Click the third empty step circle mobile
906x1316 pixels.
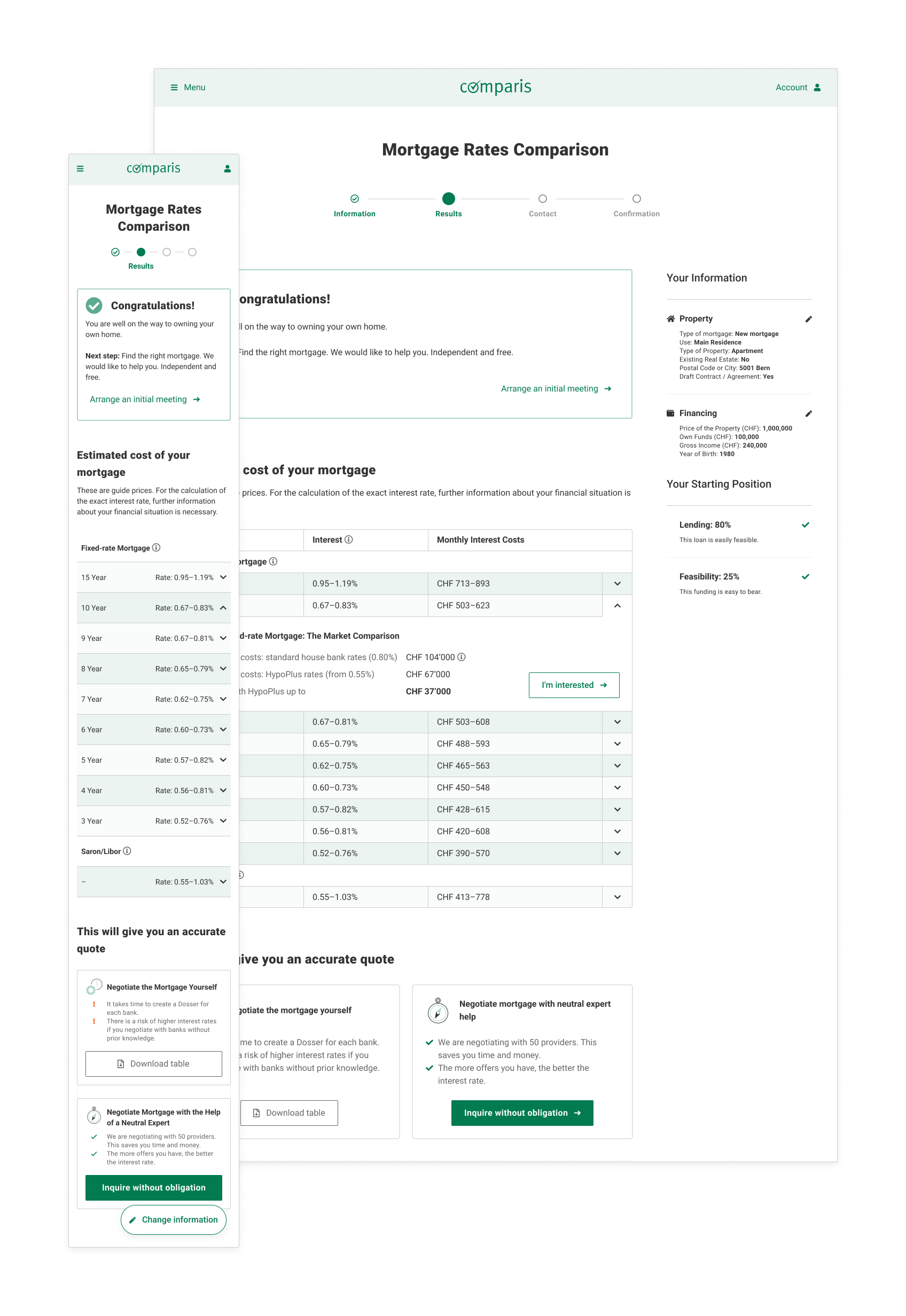click(166, 252)
